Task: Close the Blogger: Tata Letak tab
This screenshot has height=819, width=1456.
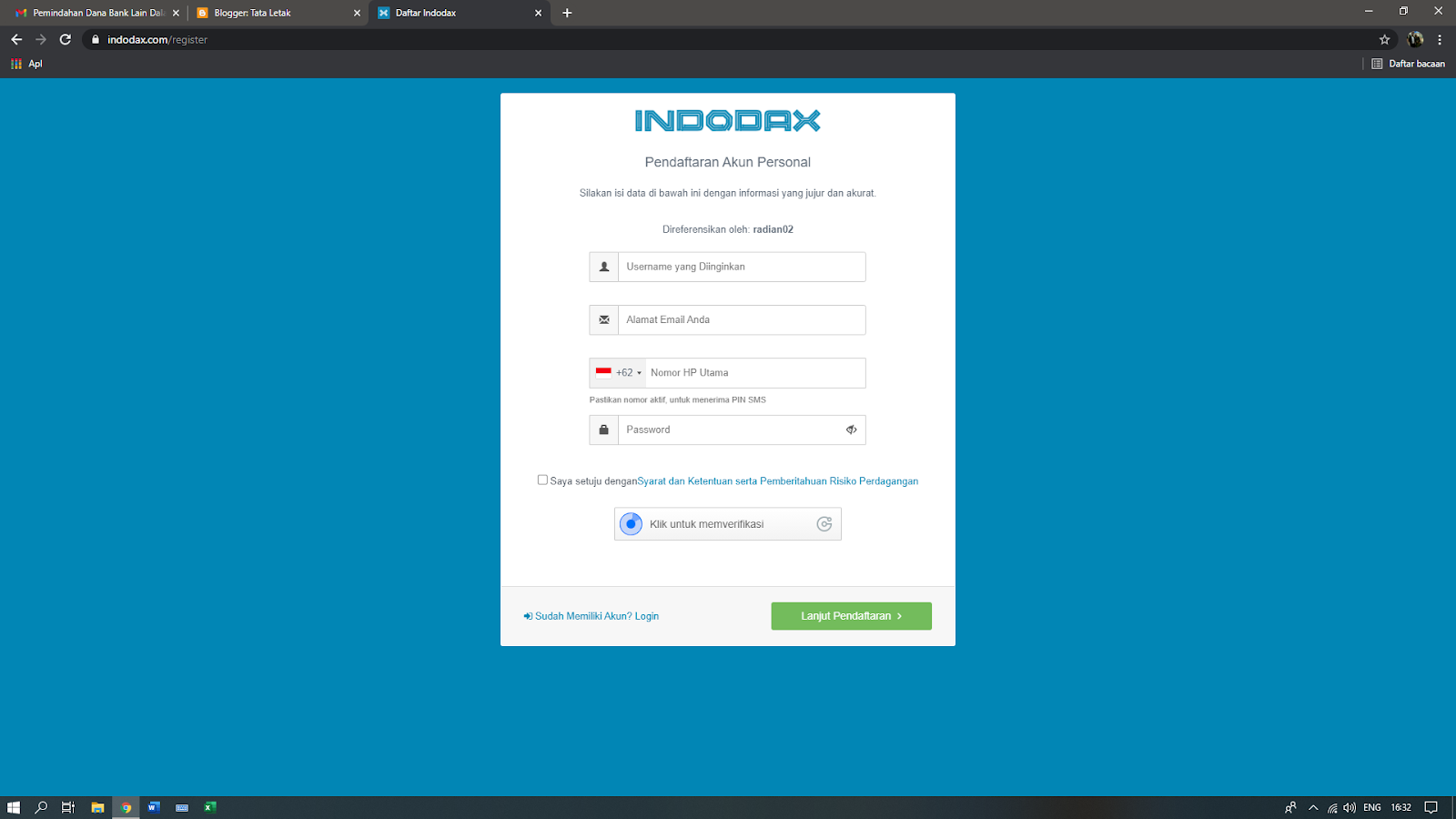Action: (x=357, y=13)
